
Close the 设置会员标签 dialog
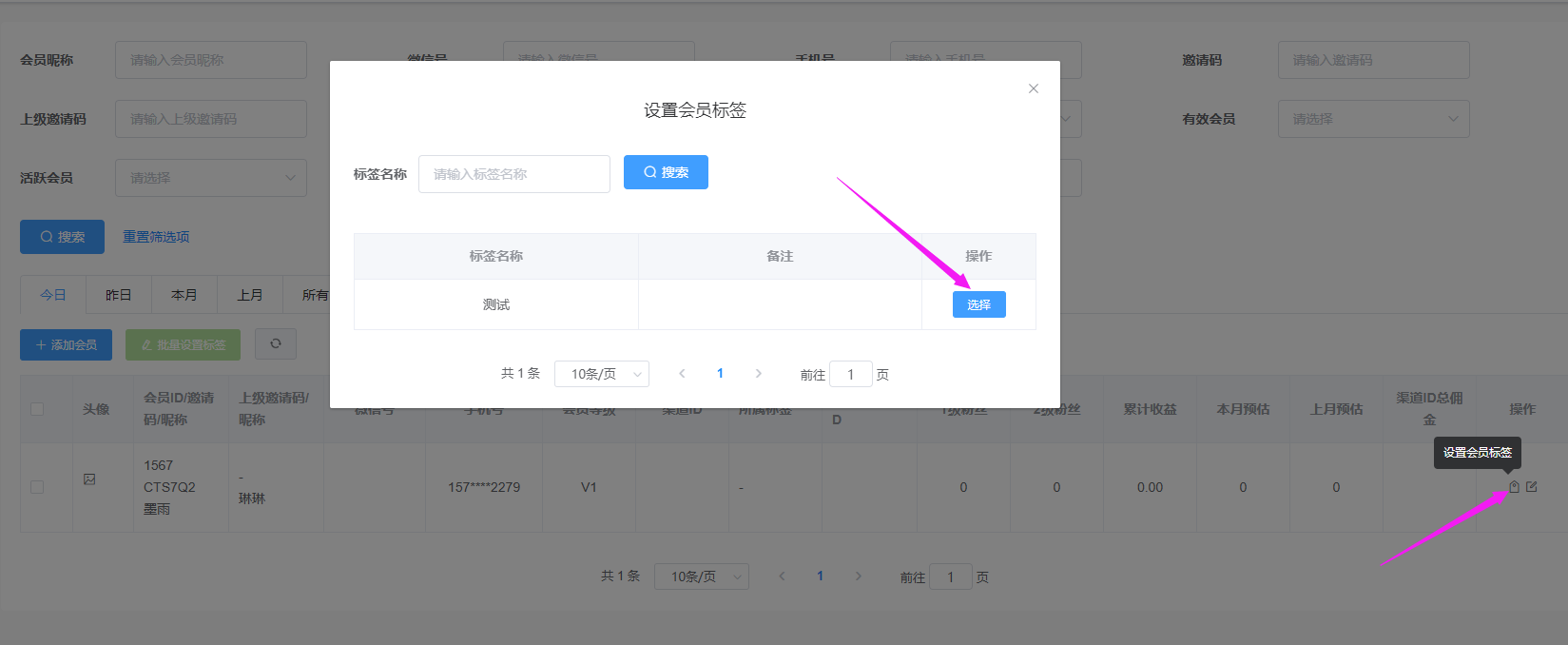(x=1034, y=88)
